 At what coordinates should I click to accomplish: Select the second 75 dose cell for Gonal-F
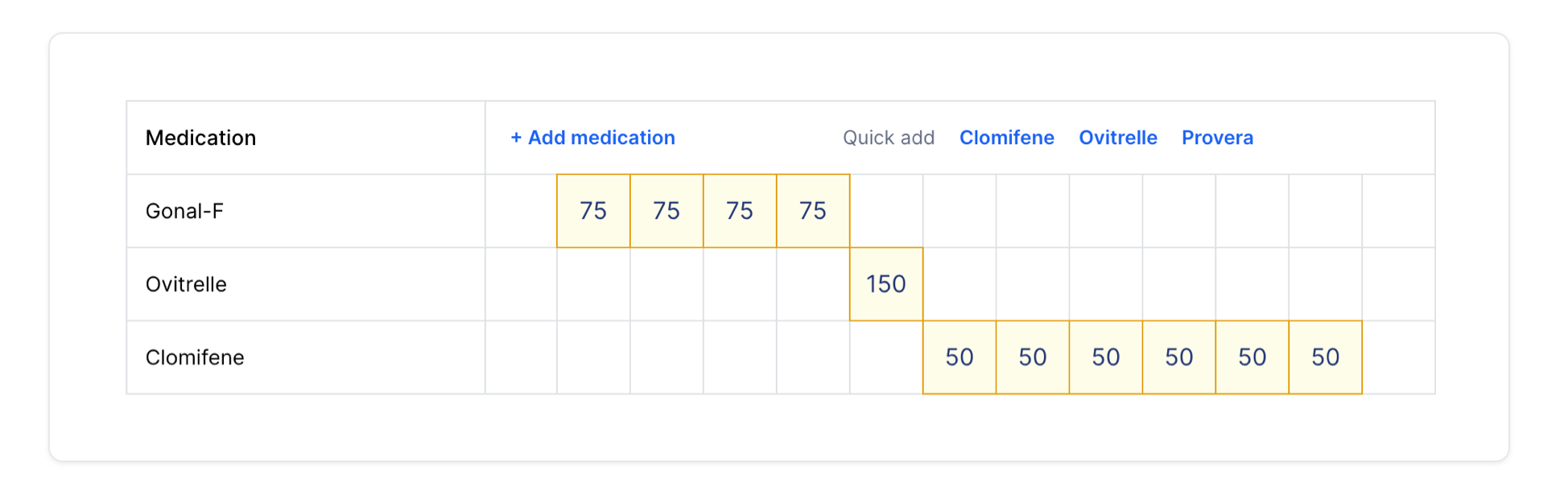point(666,211)
